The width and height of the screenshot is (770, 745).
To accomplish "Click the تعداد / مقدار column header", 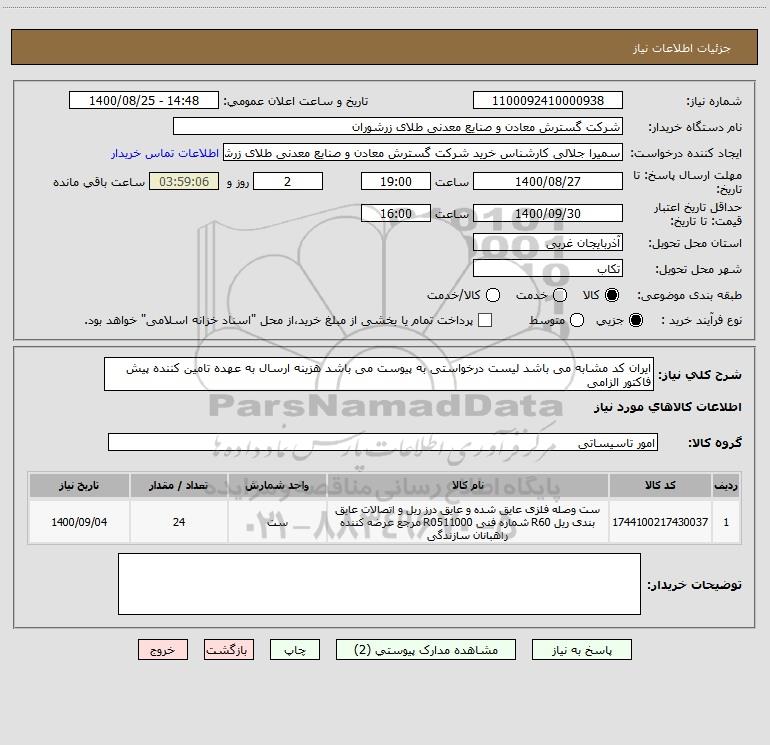I will [x=179, y=485].
